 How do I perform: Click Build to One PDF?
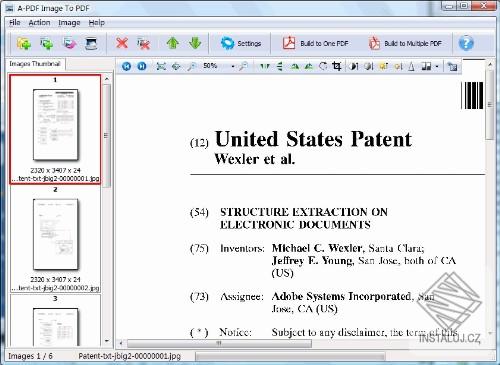tap(315, 43)
